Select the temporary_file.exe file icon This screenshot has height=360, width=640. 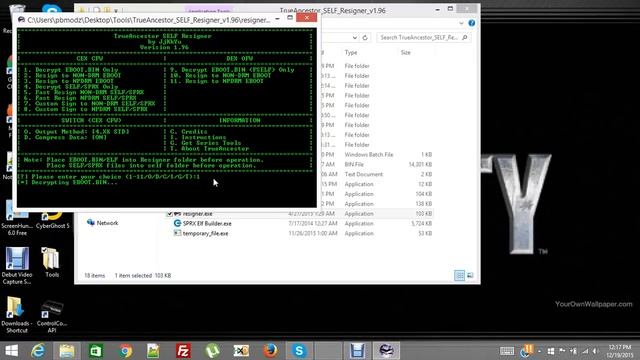(x=177, y=233)
